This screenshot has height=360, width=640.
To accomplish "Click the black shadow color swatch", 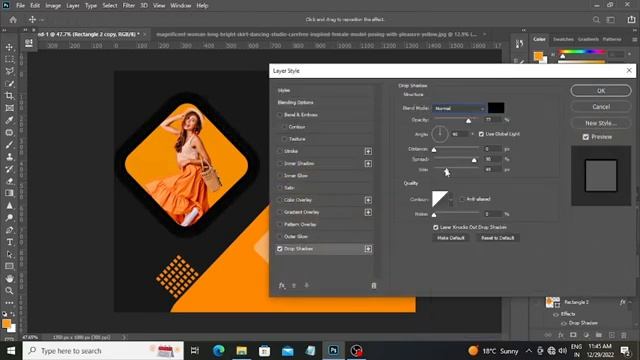I will click(x=496, y=108).
